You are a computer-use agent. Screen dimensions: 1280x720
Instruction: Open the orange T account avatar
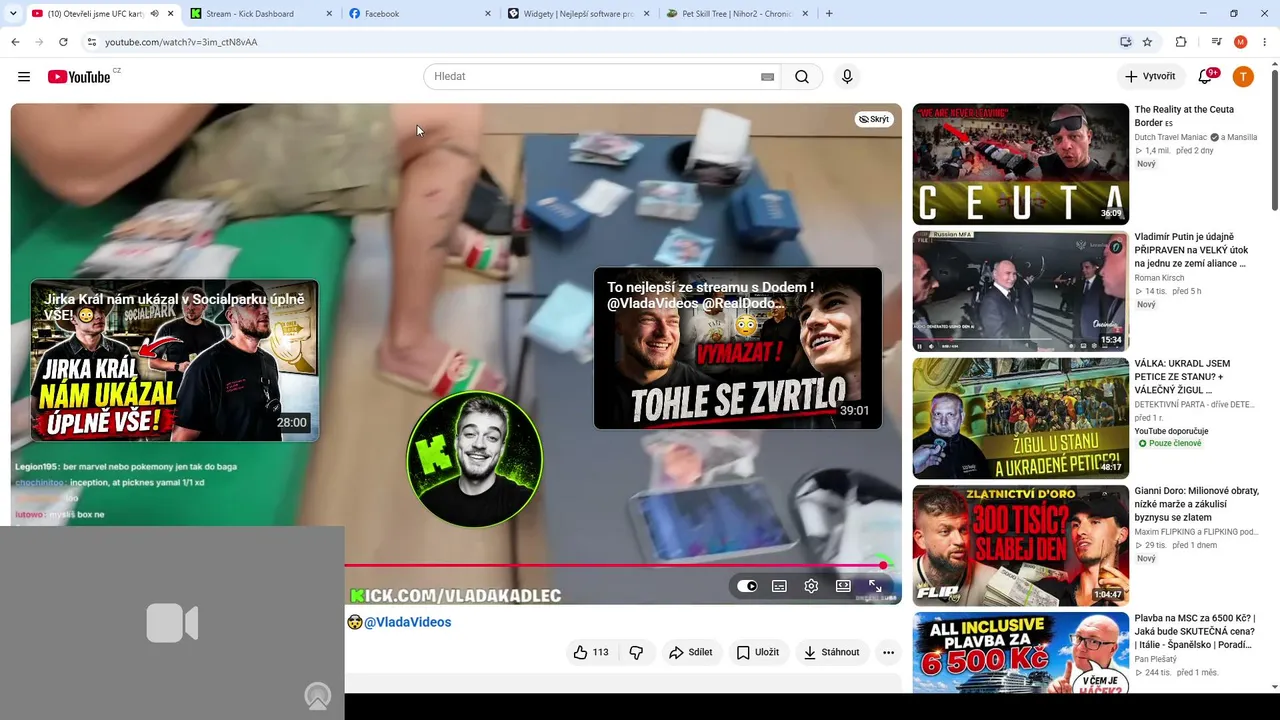1243,77
